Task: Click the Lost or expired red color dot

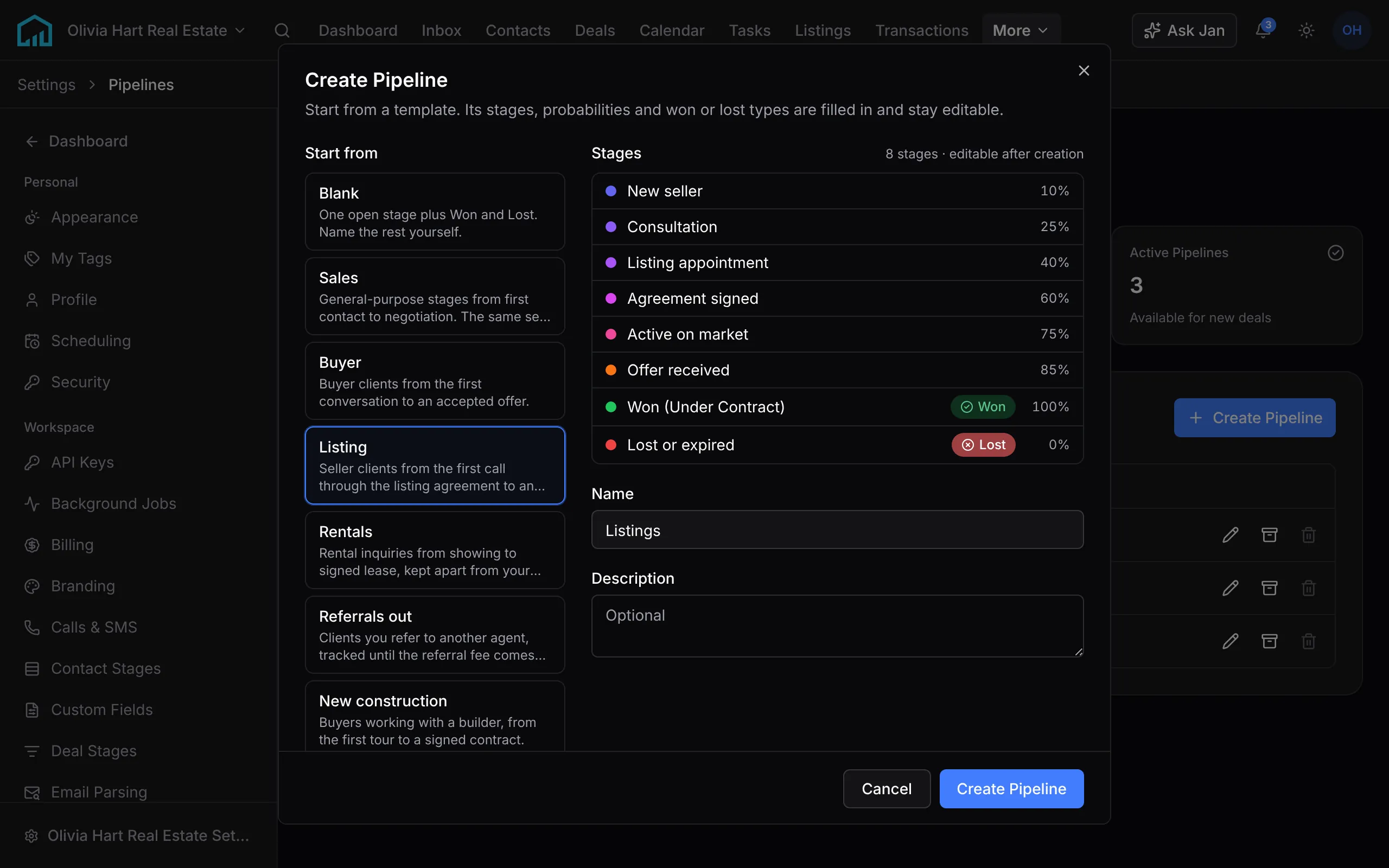Action: 611,445
